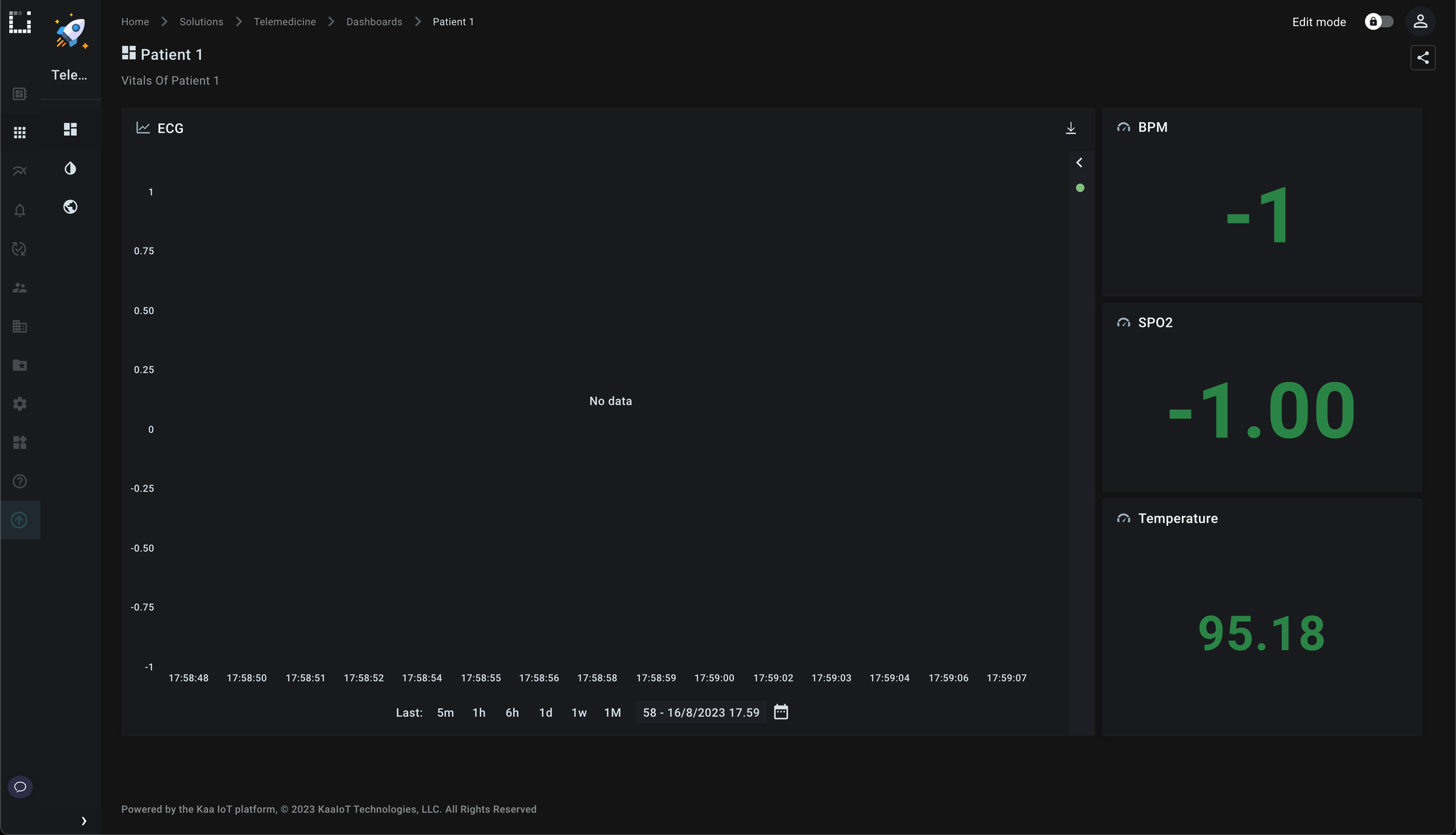Go to Home breadcrumb
1456x835 pixels.
[135, 22]
